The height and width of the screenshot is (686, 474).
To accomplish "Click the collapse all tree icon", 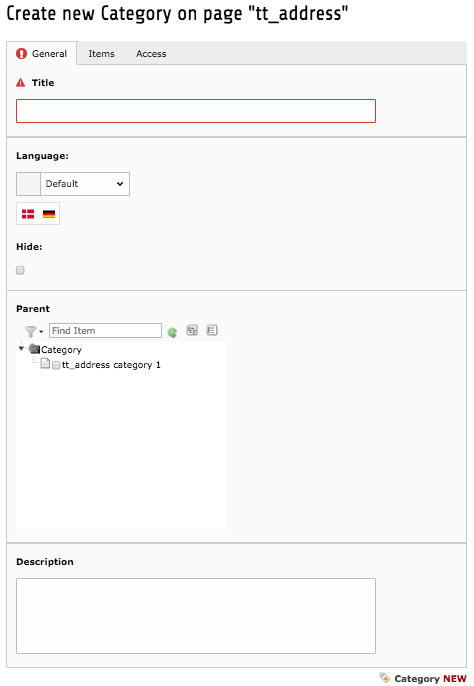I will click(x=212, y=330).
